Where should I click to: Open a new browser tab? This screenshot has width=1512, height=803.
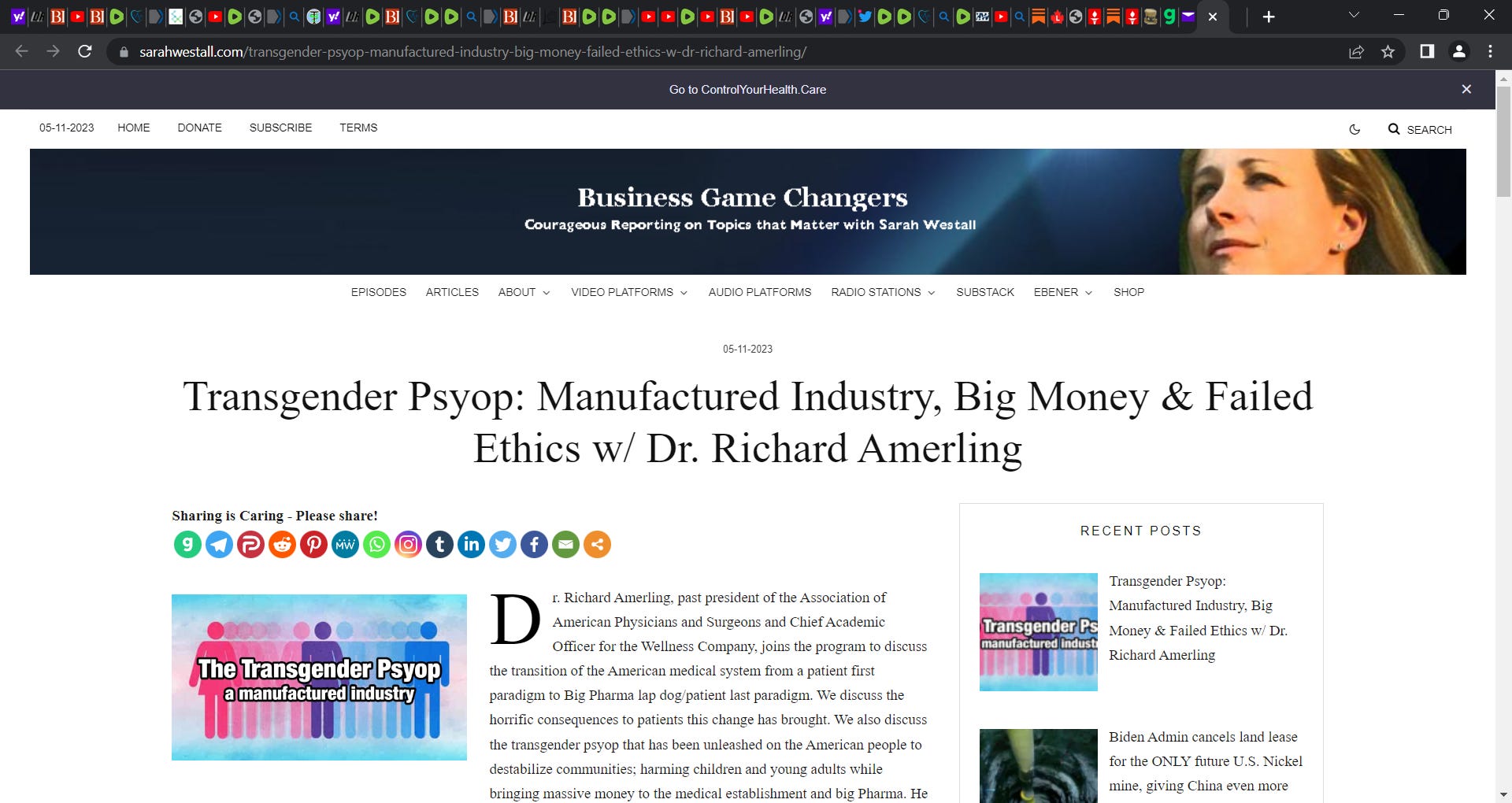coord(1269,17)
